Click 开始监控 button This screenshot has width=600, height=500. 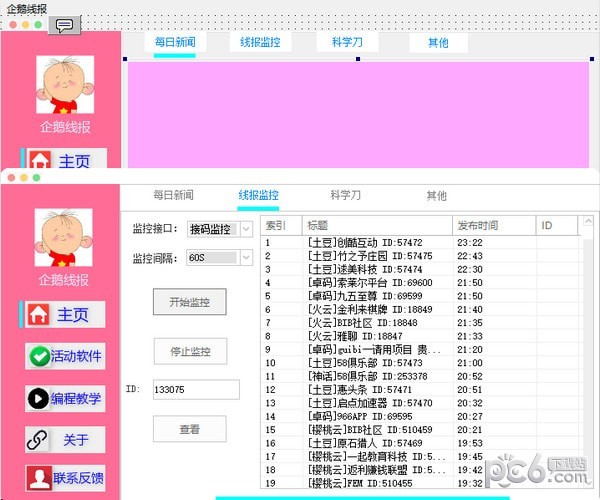pyautogui.click(x=190, y=302)
